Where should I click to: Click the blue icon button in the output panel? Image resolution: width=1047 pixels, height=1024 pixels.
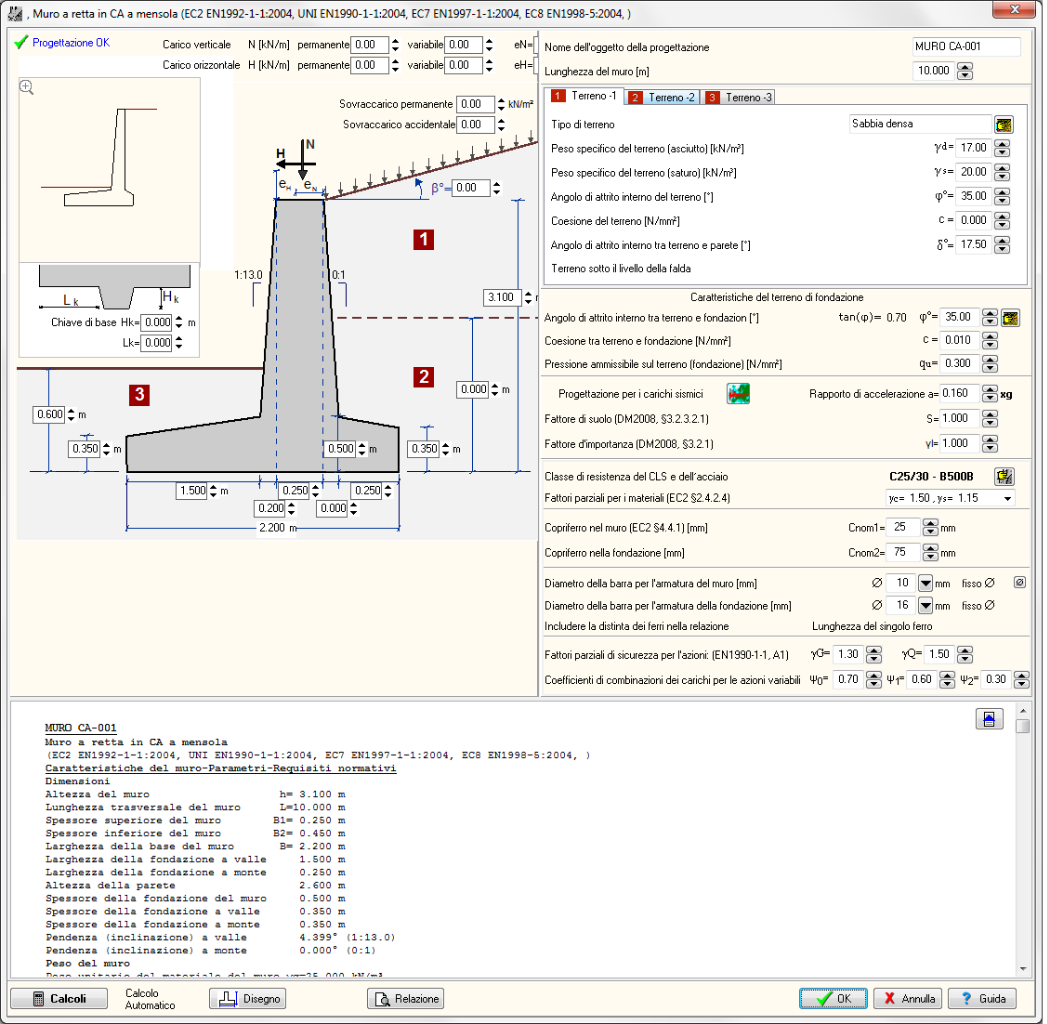tap(989, 719)
